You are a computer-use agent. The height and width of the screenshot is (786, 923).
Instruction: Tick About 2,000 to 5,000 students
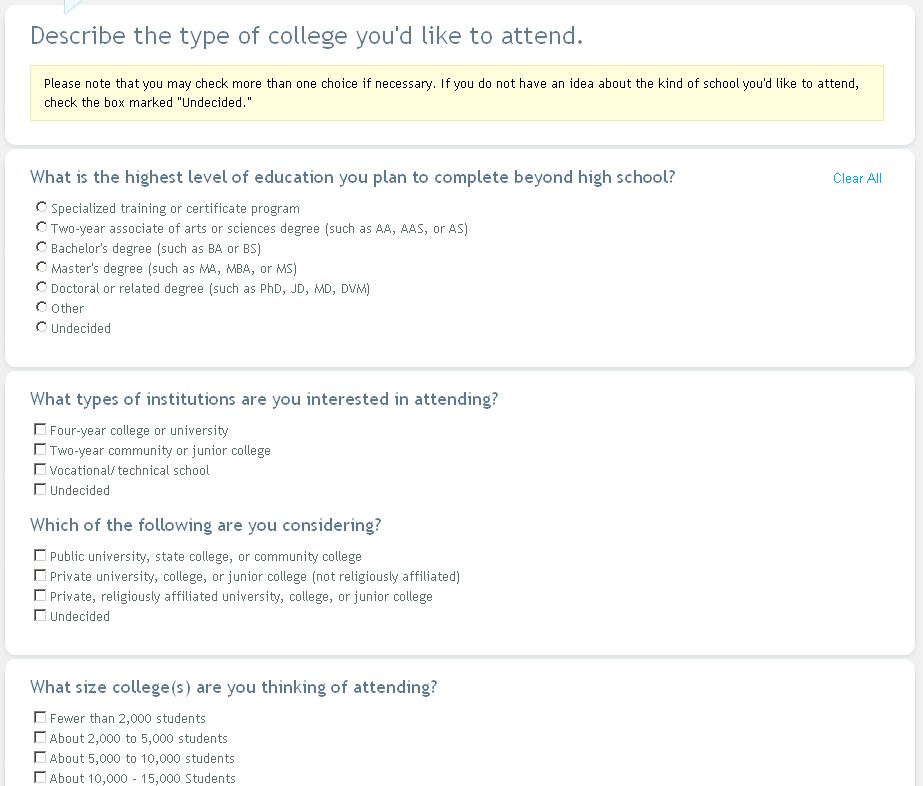pos(40,738)
